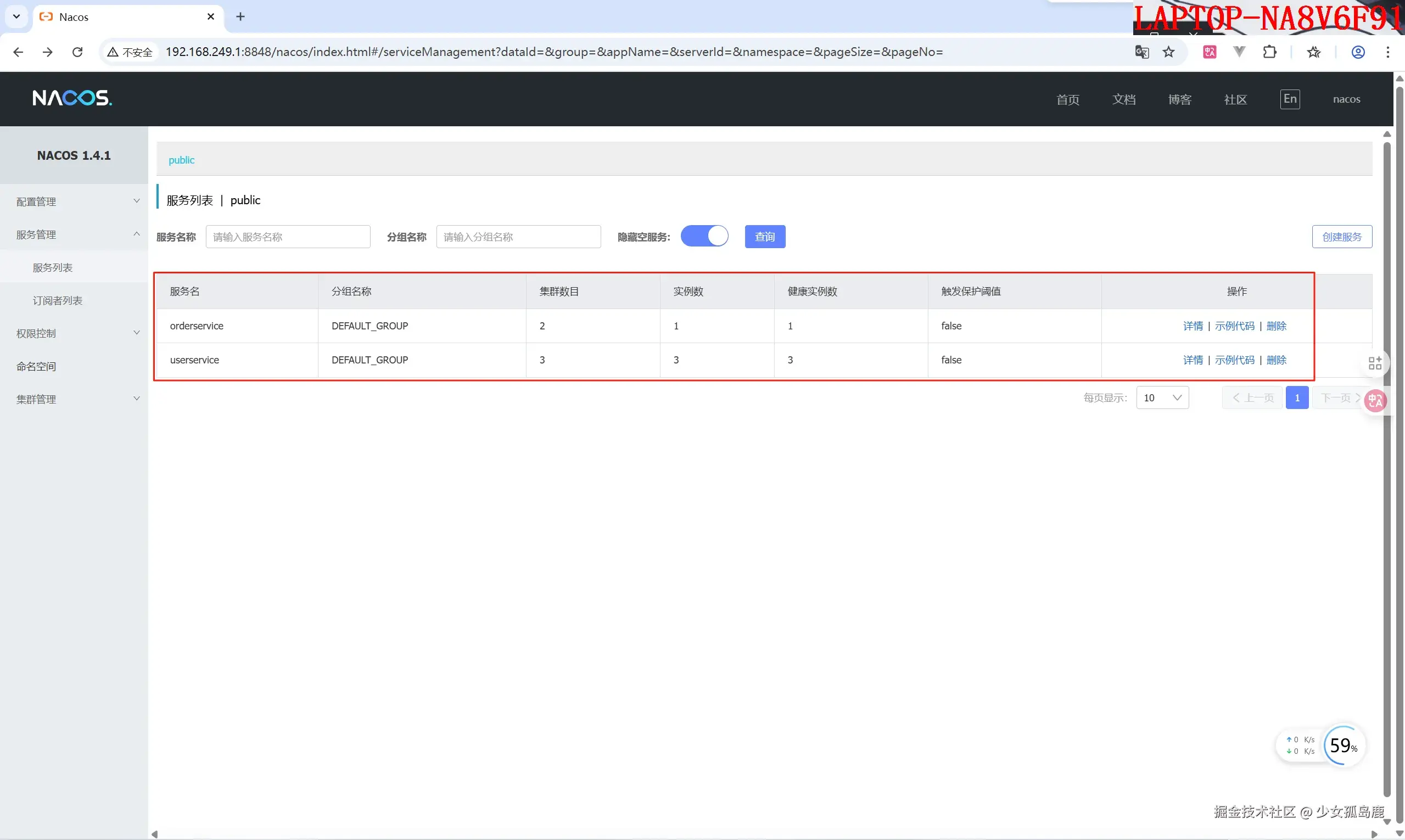Viewport: 1405px width, 840px height.
Task: Open 详情 link for orderservice
Action: 1192,326
